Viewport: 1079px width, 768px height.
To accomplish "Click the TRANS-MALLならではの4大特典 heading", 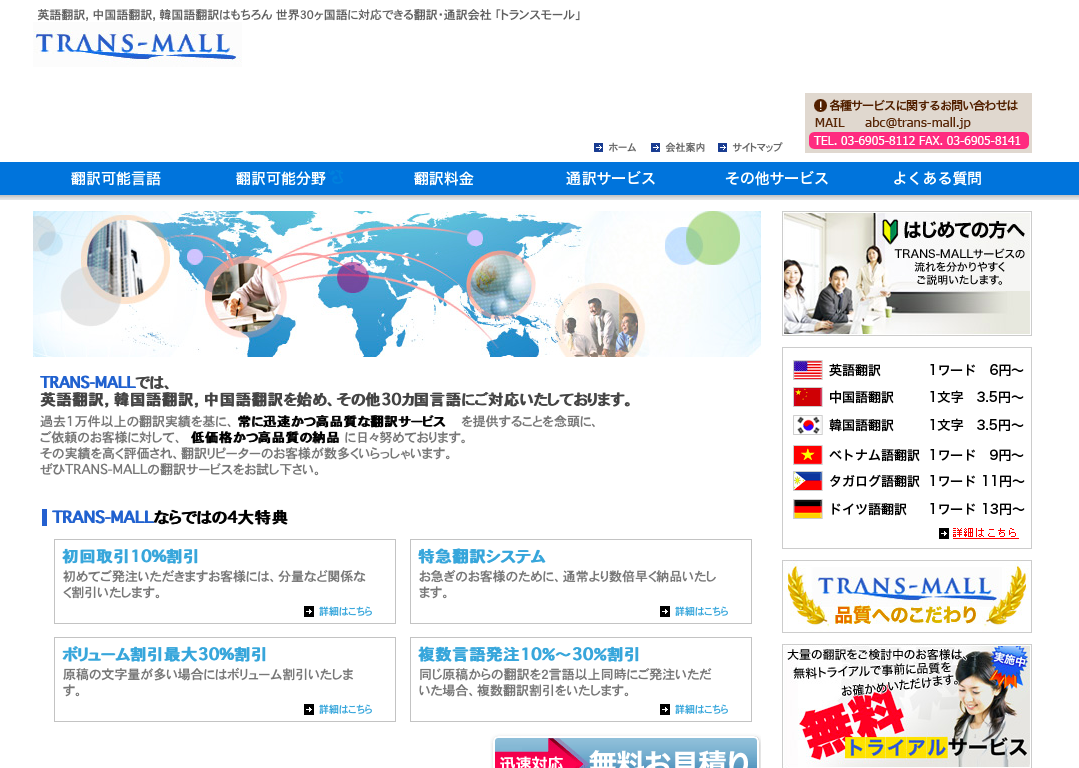I will tap(169, 518).
